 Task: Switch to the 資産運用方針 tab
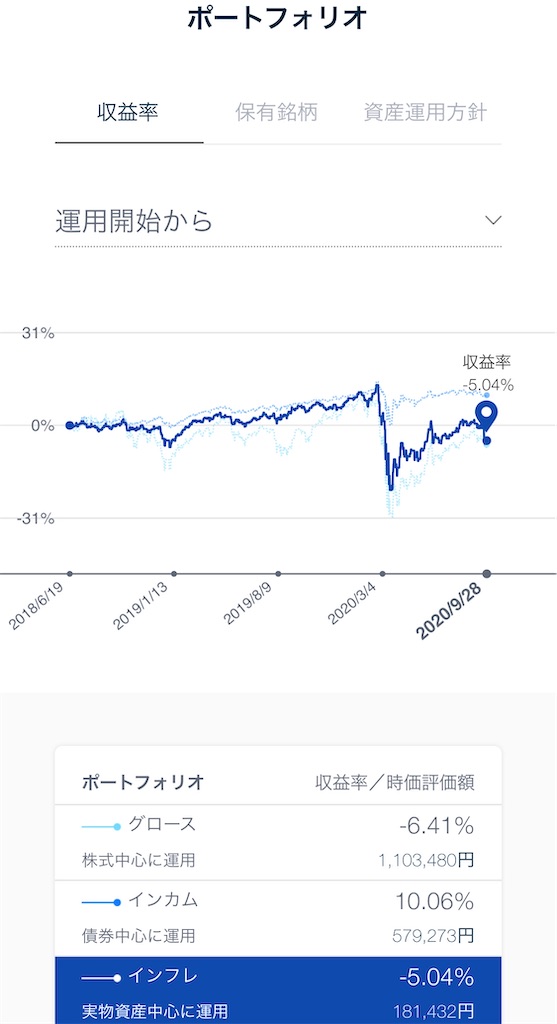coord(425,112)
